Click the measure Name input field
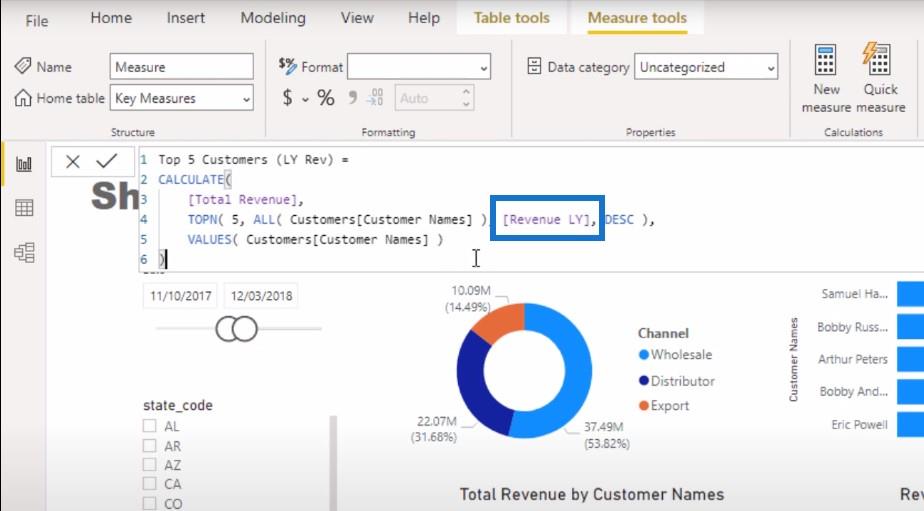 tap(182, 67)
